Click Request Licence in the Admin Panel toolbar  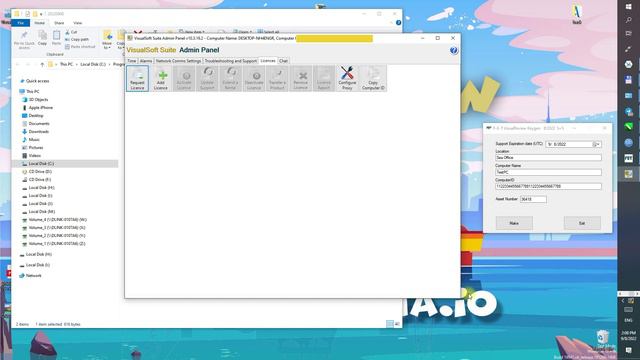click(x=138, y=78)
